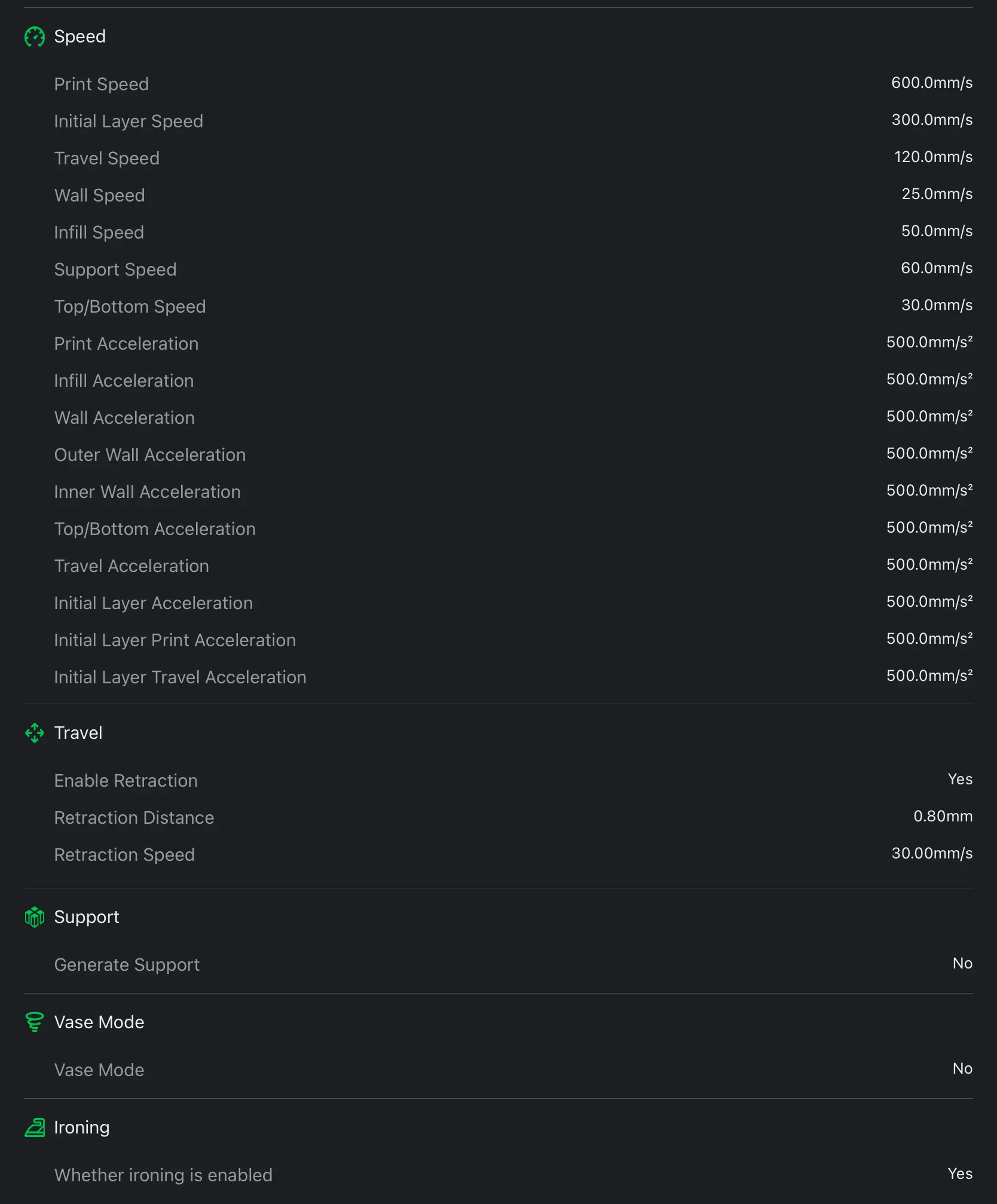The image size is (997, 1204).
Task: Click the Travel section arrows icon
Action: [x=35, y=733]
